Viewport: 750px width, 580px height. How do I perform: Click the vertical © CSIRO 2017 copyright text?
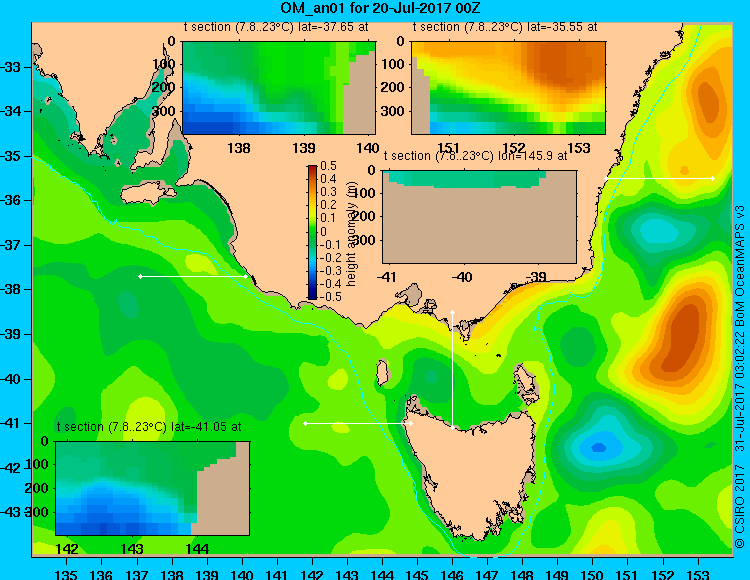[739, 507]
